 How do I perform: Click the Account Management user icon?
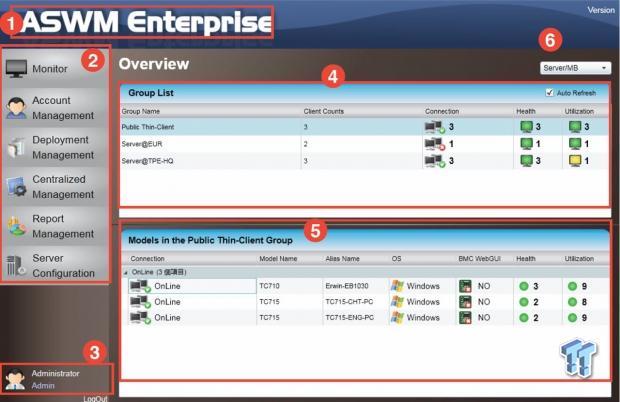16,108
